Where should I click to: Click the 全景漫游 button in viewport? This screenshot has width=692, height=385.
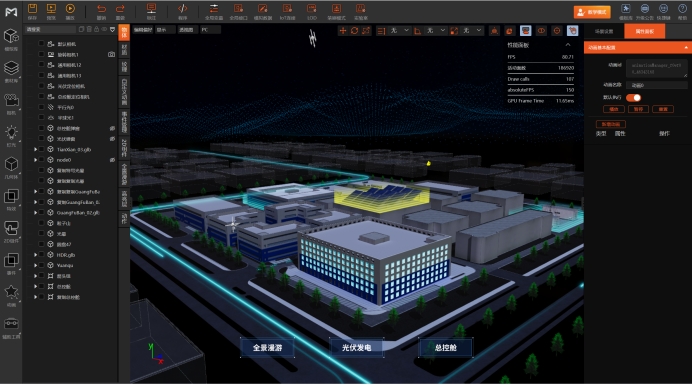(267, 347)
